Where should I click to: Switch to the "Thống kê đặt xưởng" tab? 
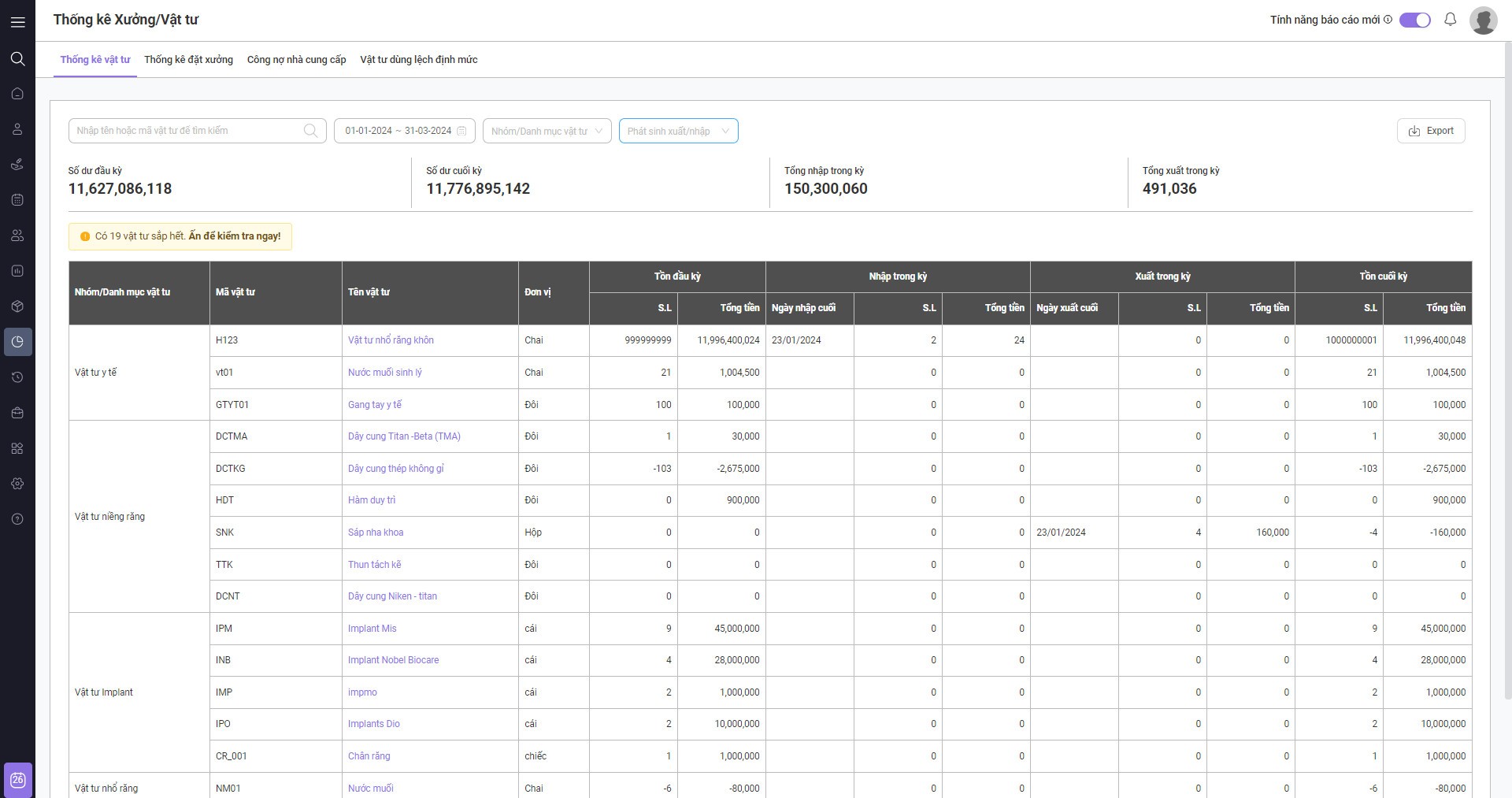pyautogui.click(x=188, y=60)
